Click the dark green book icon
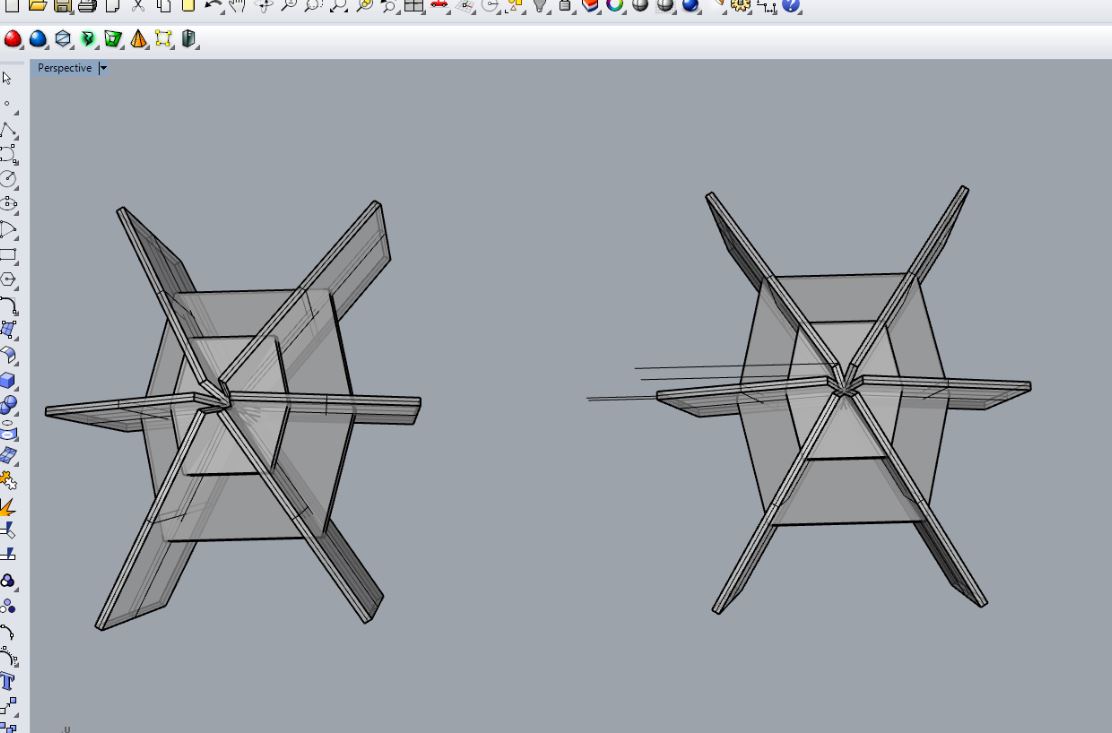The image size is (1112, 733). click(x=188, y=39)
